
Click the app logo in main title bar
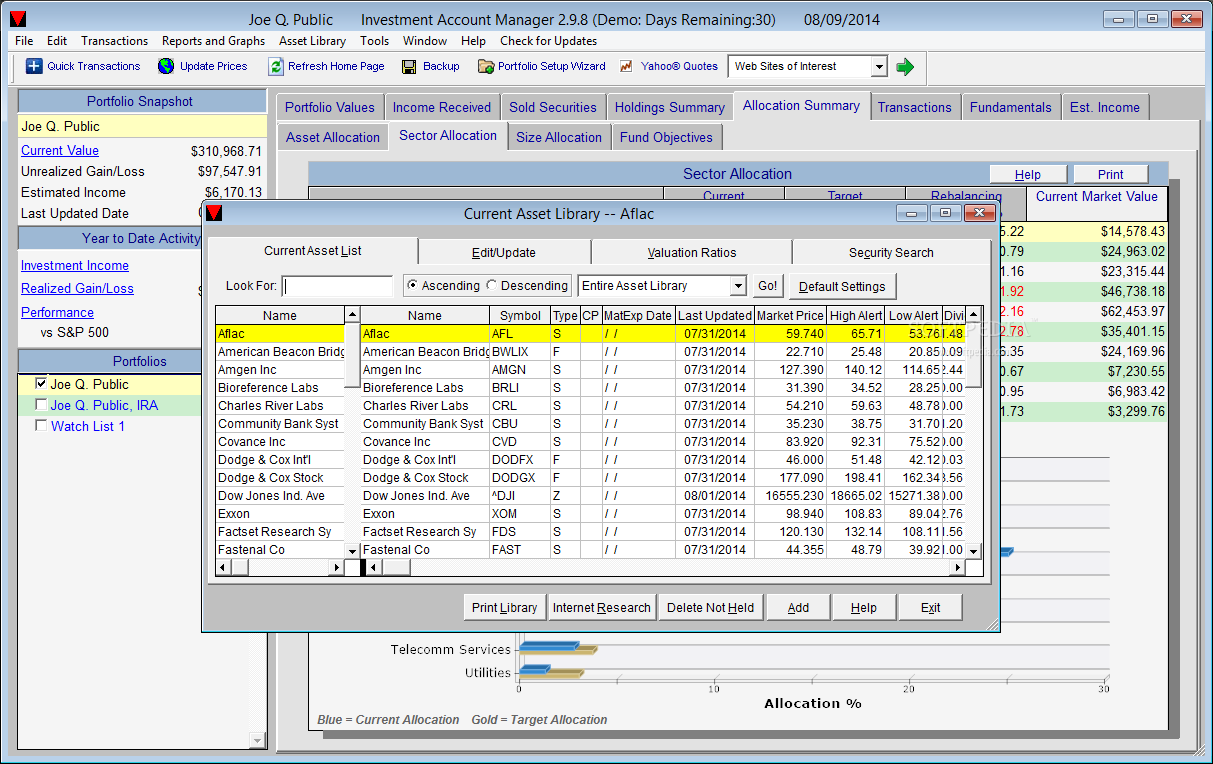[18, 19]
